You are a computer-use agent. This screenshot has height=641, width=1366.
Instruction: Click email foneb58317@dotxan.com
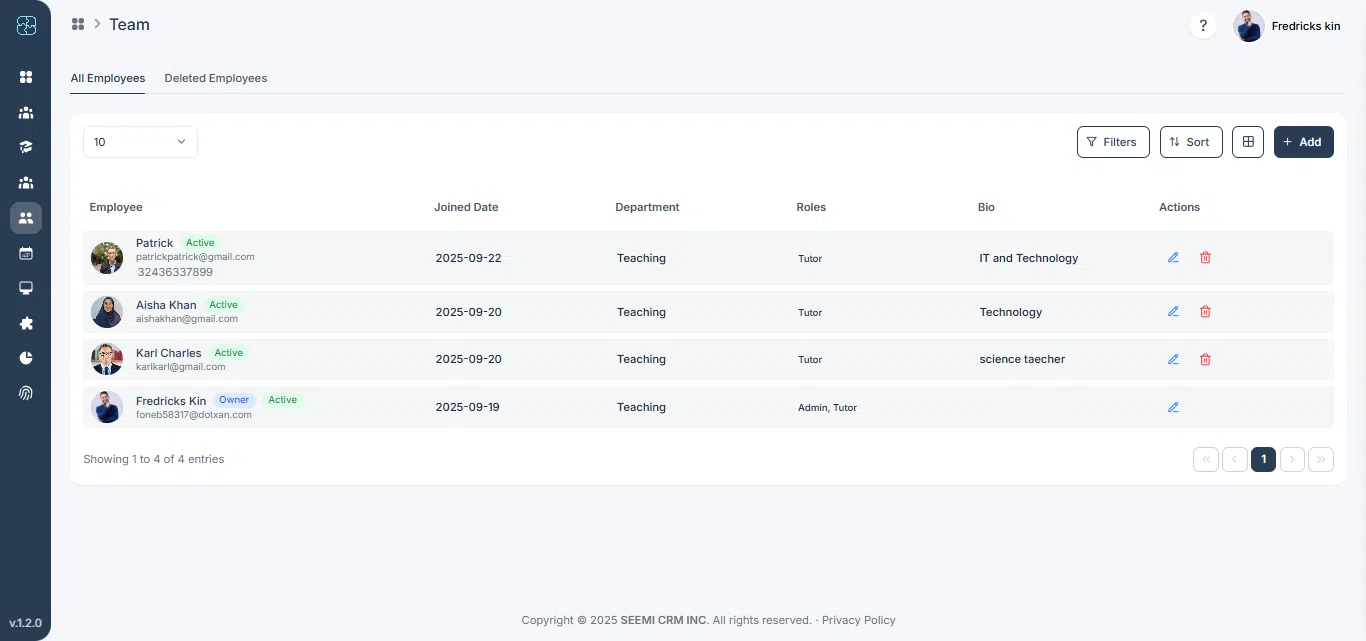pyautogui.click(x=194, y=414)
